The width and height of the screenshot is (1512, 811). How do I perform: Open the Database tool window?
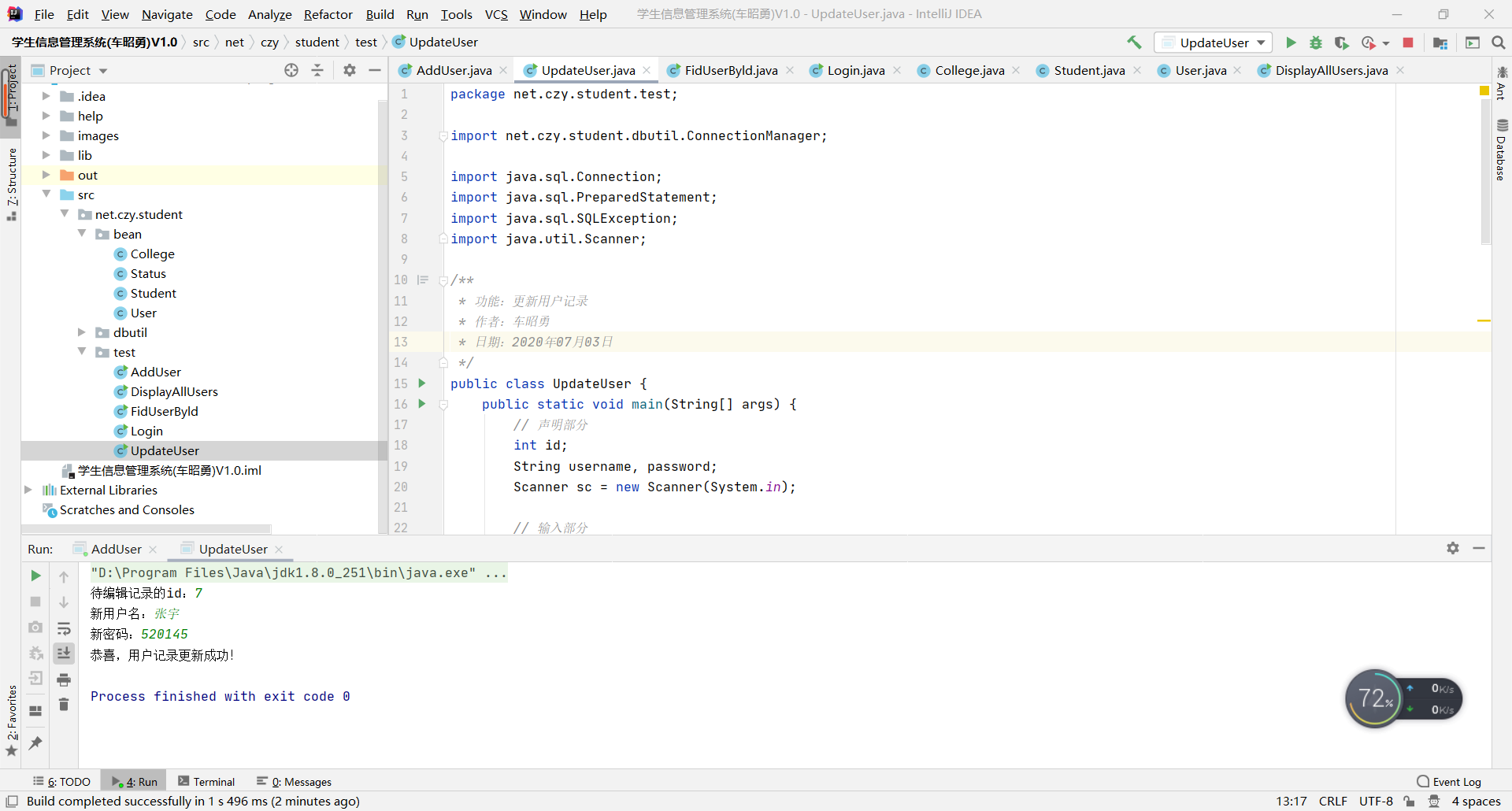click(1502, 150)
